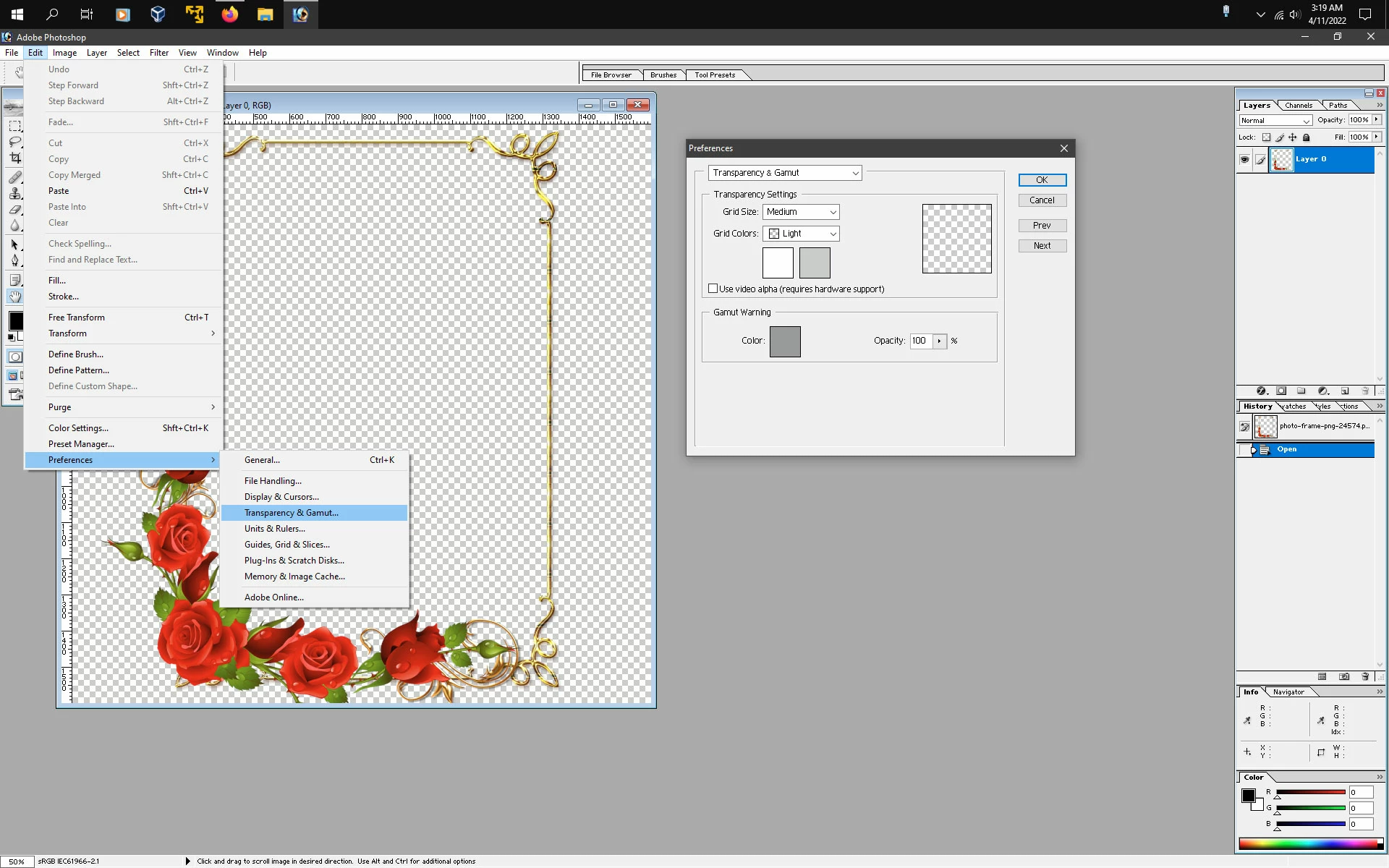This screenshot has width=1389, height=868.
Task: Hide Layer 0 using eye icon
Action: [1244, 160]
